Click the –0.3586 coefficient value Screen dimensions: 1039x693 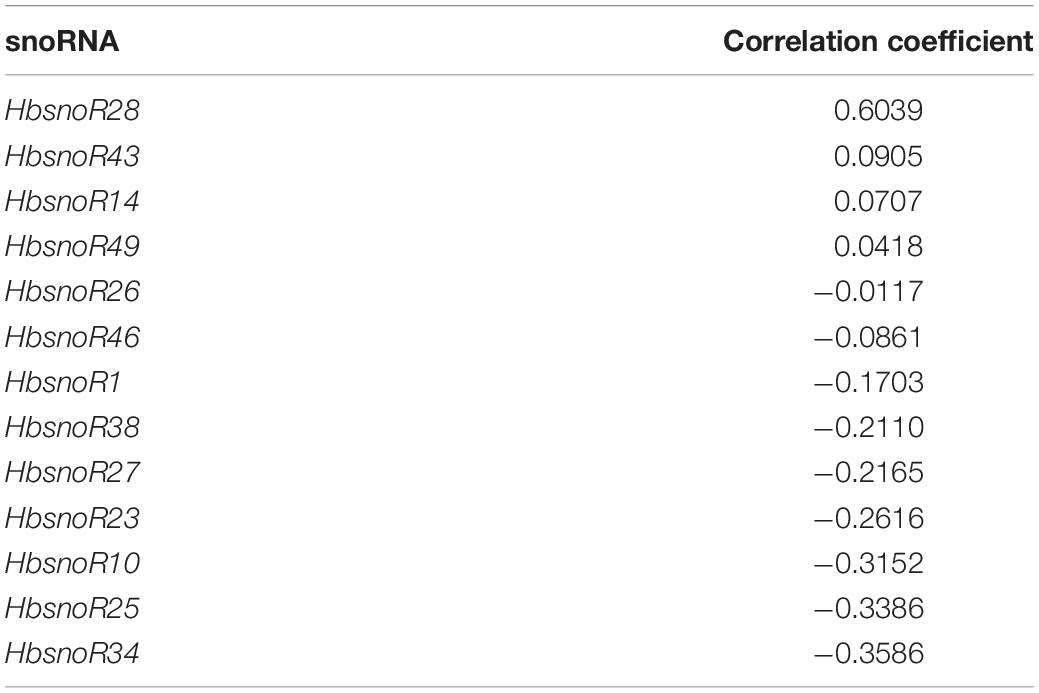869,653
